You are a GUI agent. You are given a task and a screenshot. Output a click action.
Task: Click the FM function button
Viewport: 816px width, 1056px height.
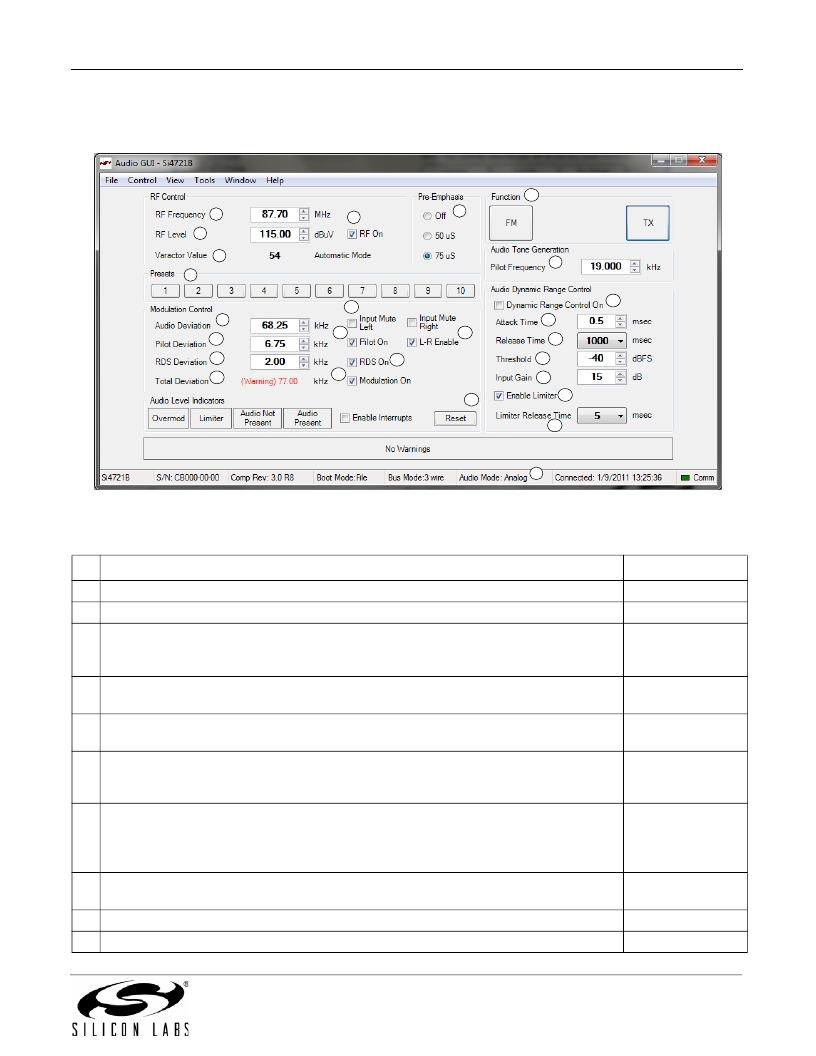(x=511, y=223)
